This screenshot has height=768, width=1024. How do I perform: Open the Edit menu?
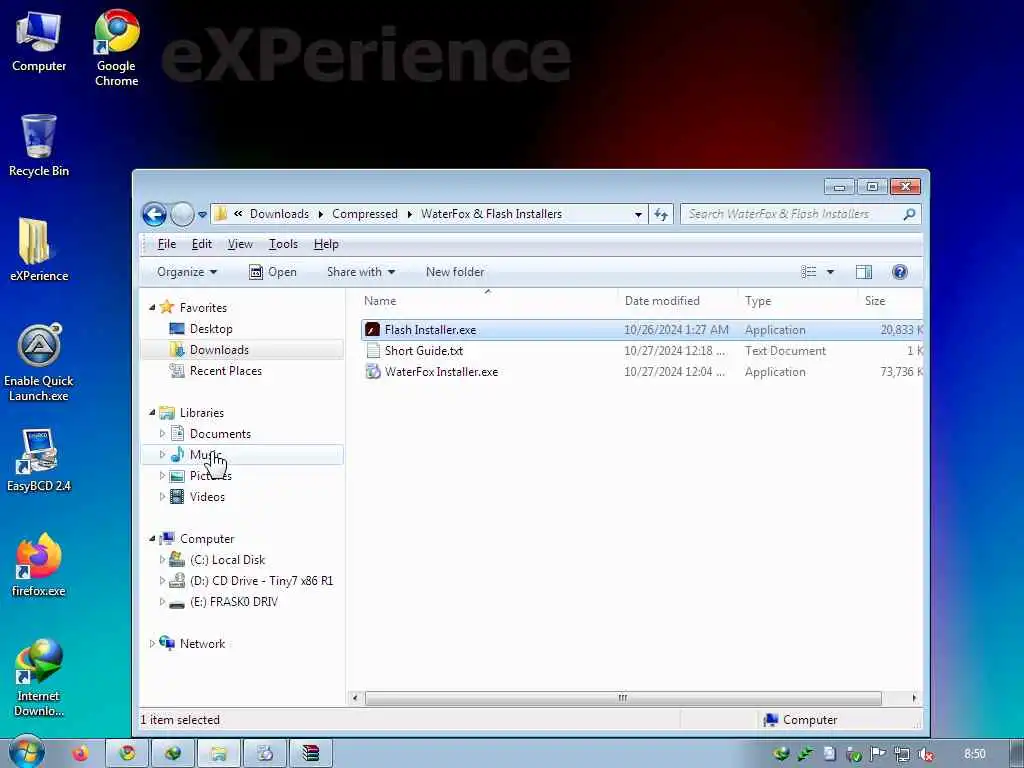(201, 244)
